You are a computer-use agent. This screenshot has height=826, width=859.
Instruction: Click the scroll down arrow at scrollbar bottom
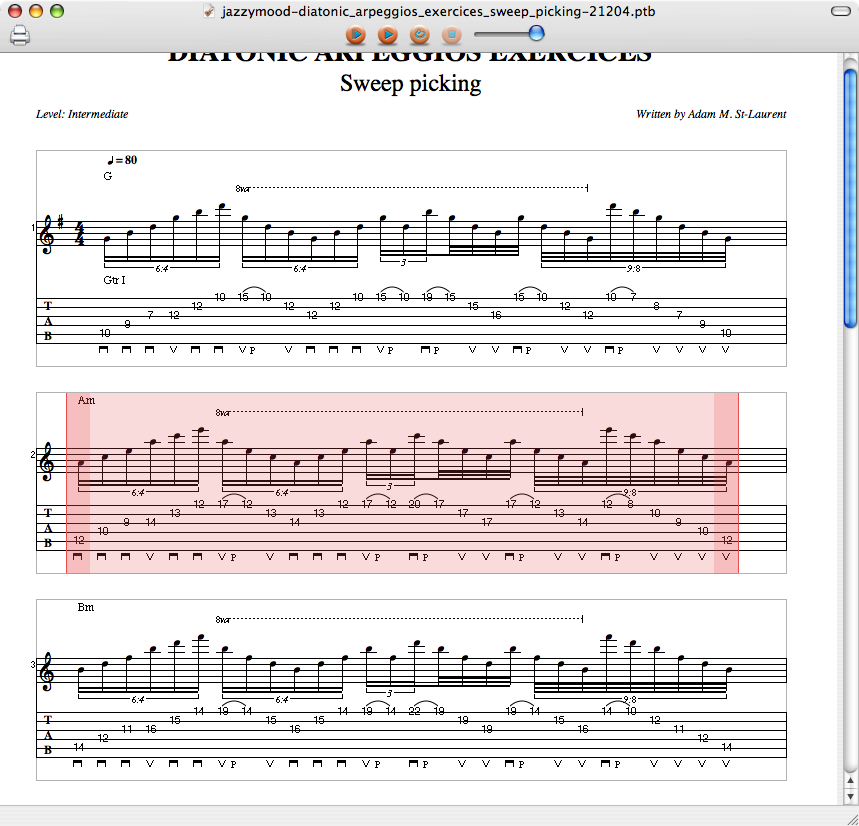pos(850,796)
